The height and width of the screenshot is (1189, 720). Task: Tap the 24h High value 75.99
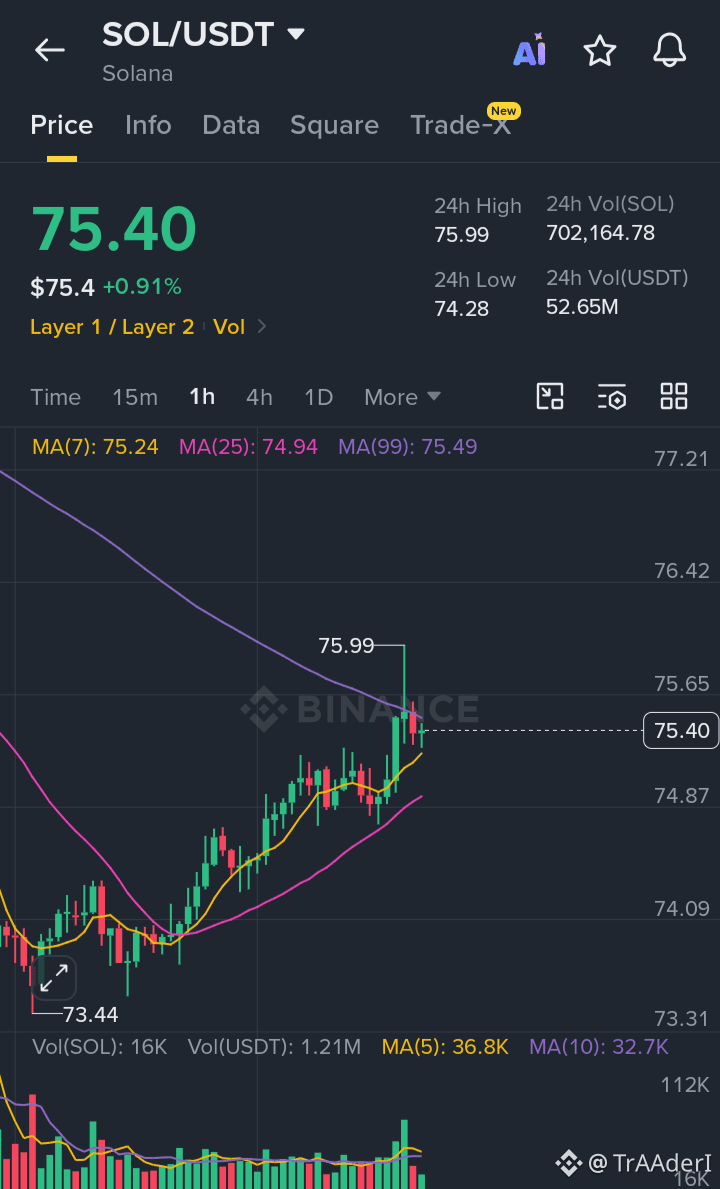coord(462,234)
